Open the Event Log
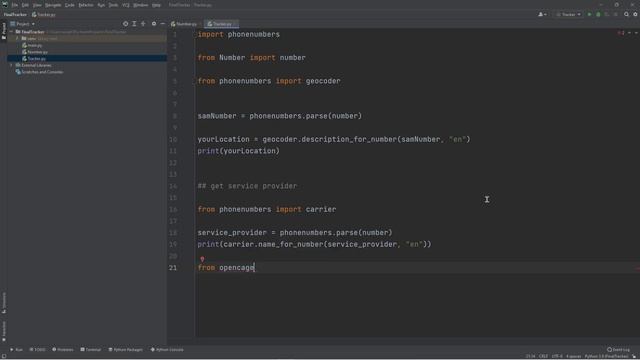The width and height of the screenshot is (640, 360). click(618, 350)
